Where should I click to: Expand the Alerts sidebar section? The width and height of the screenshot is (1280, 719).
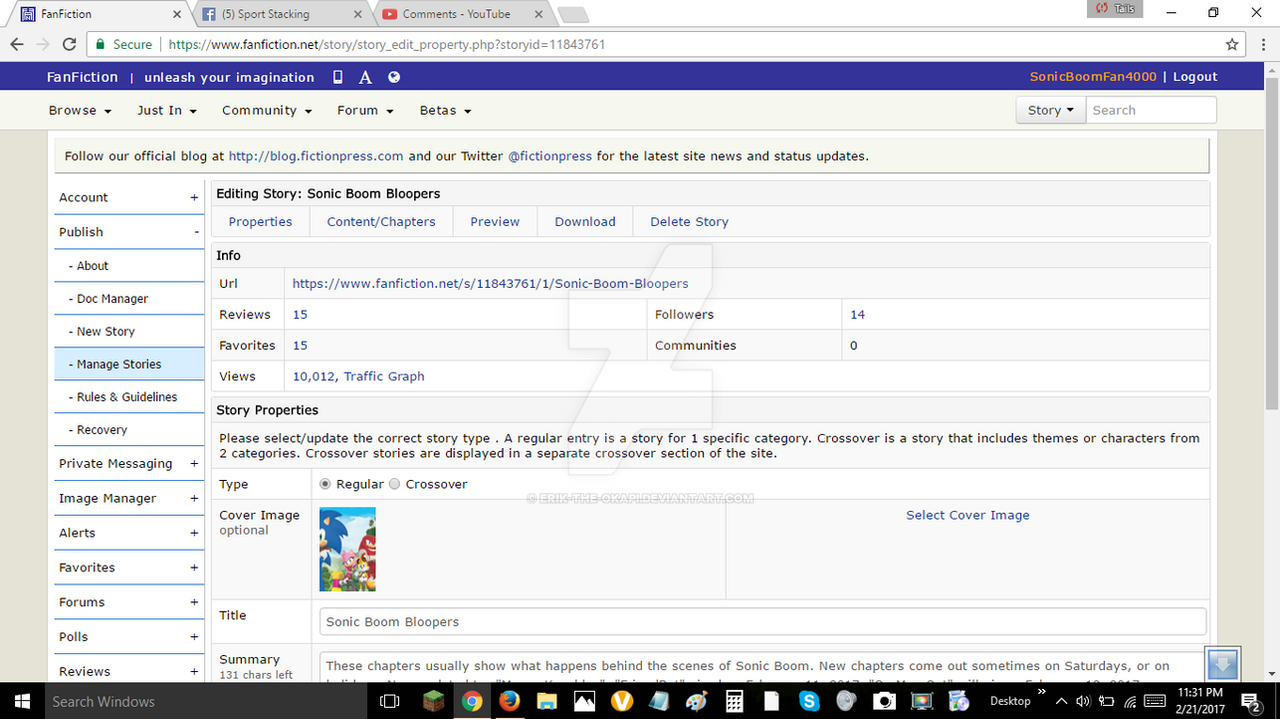pyautogui.click(x=128, y=533)
